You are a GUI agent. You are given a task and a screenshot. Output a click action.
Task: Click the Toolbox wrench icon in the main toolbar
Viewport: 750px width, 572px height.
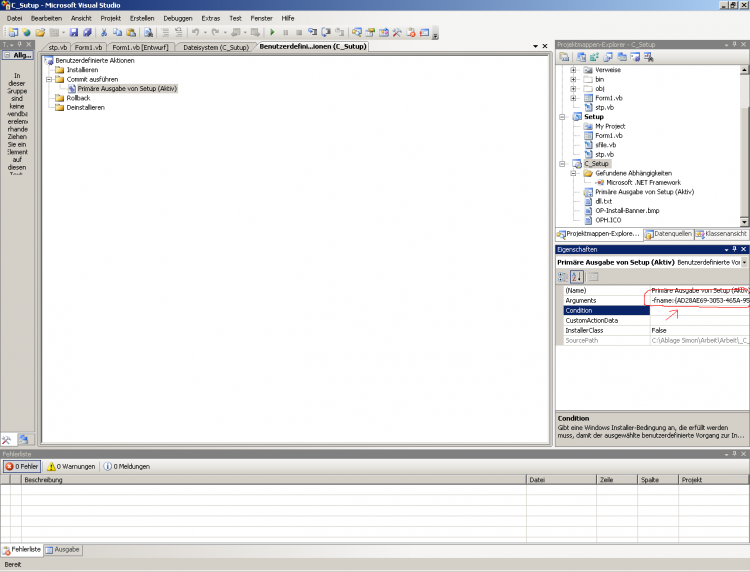pyautogui.click(x=397, y=33)
